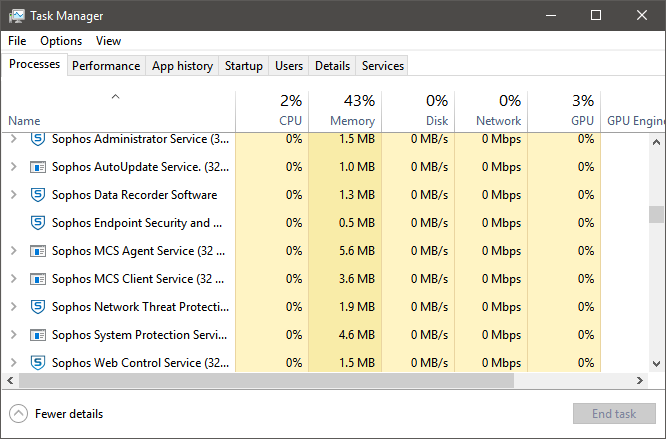Open the File menu
This screenshot has width=666, height=439.
(x=17, y=41)
